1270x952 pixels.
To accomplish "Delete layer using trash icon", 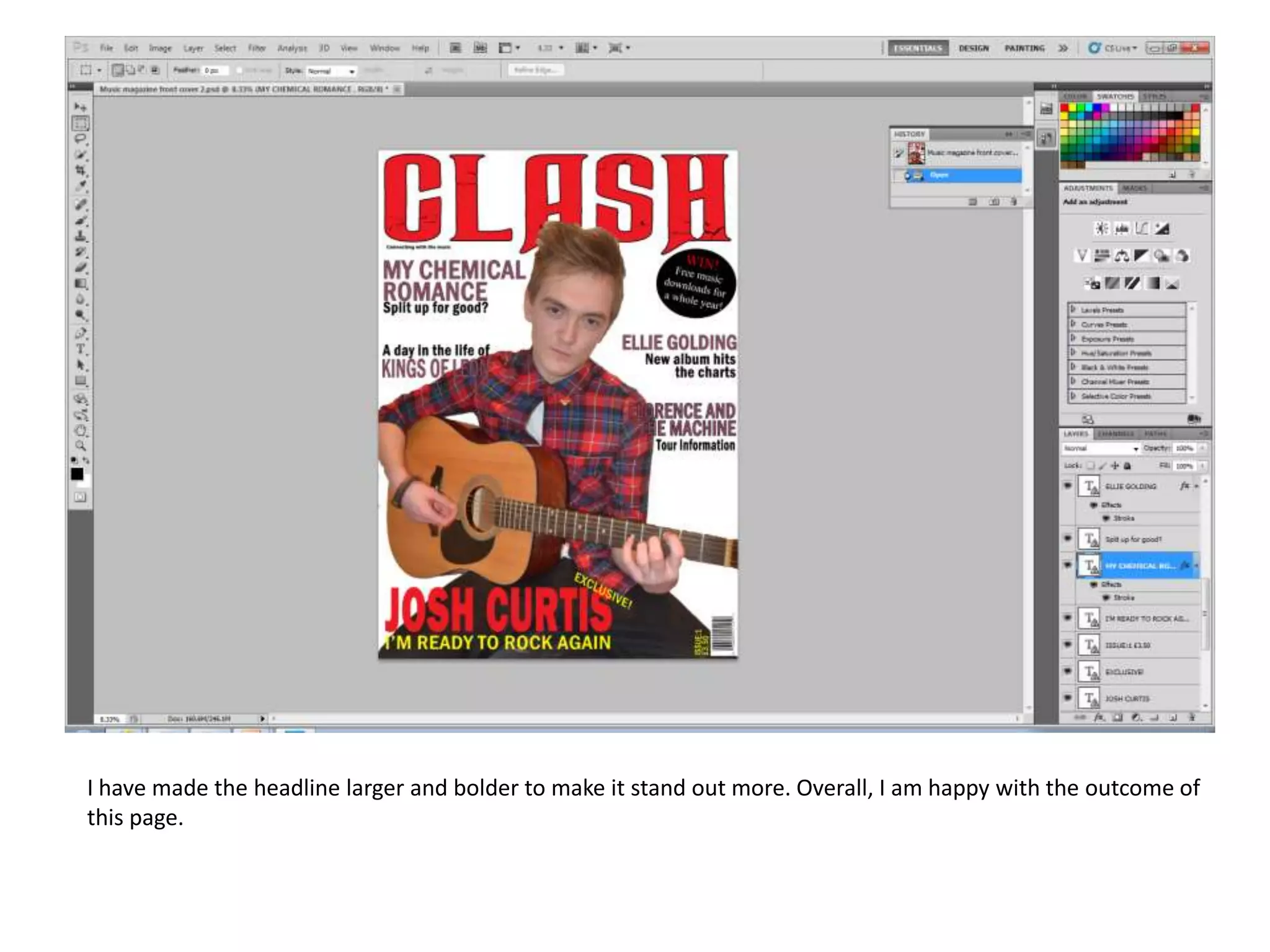I will pyautogui.click(x=1191, y=718).
